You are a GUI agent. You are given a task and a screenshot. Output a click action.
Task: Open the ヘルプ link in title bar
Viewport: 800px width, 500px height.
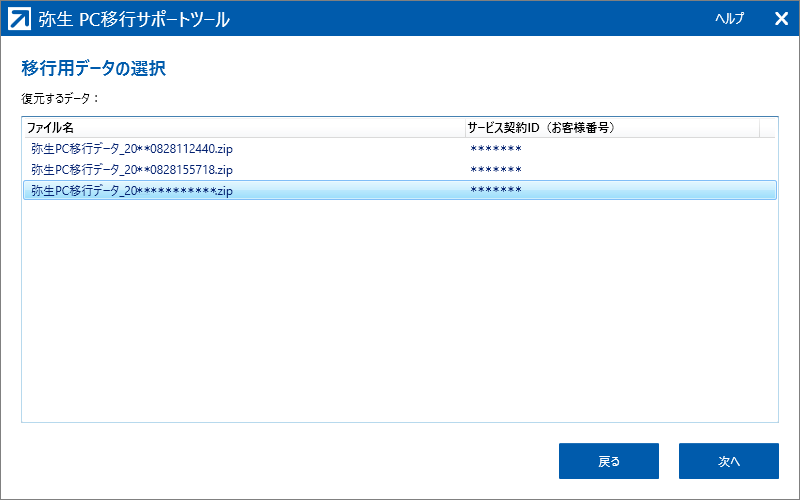729,18
